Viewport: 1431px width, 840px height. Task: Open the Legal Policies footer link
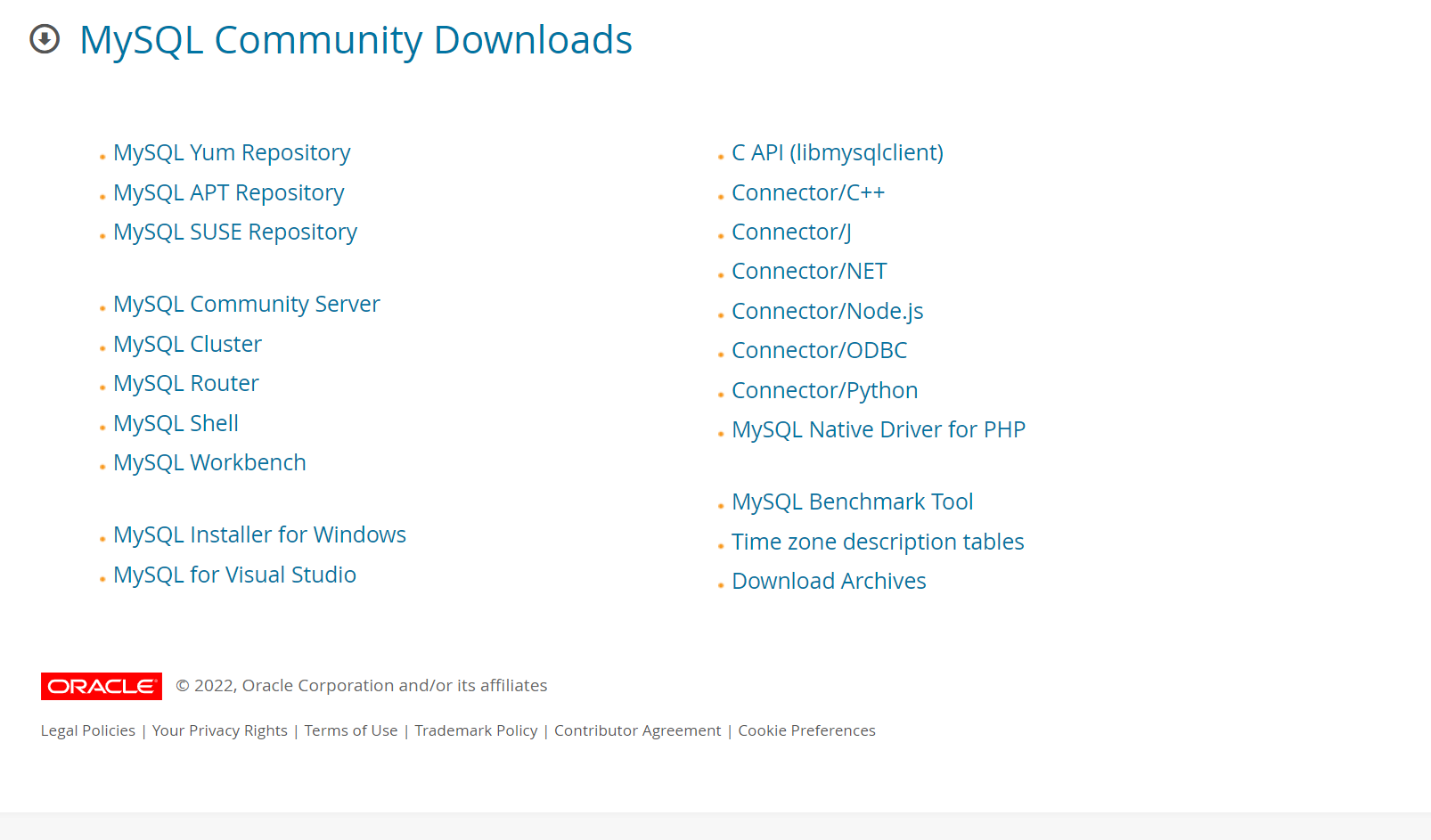tap(88, 730)
